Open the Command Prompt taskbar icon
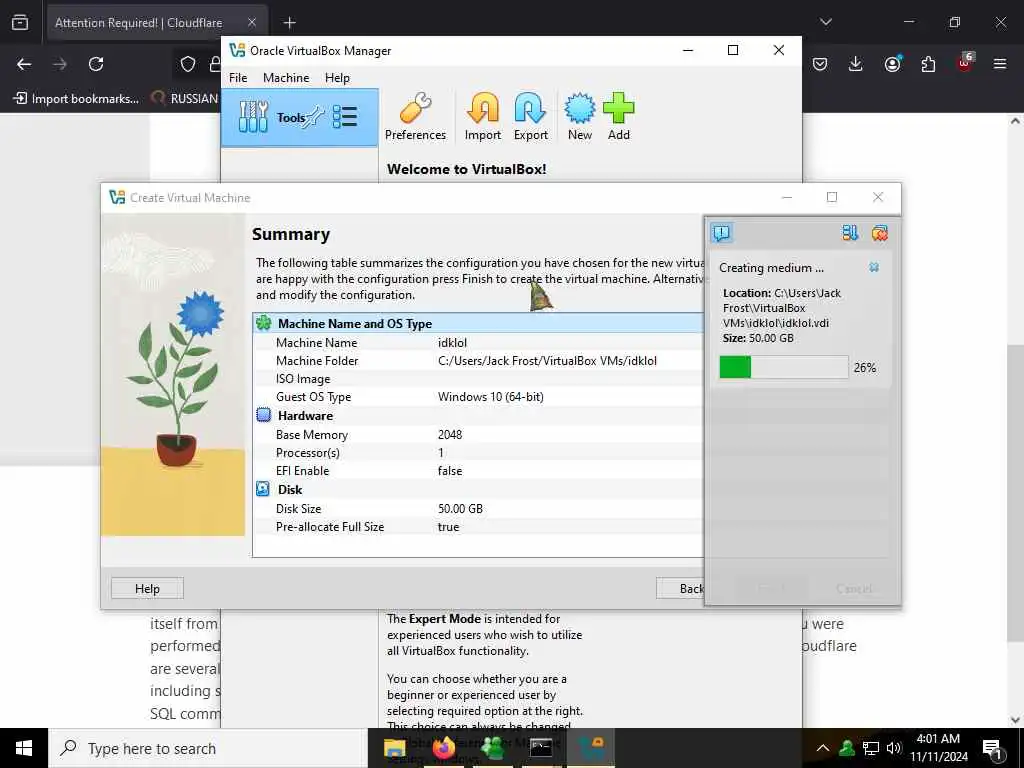This screenshot has width=1024, height=768. [x=541, y=748]
